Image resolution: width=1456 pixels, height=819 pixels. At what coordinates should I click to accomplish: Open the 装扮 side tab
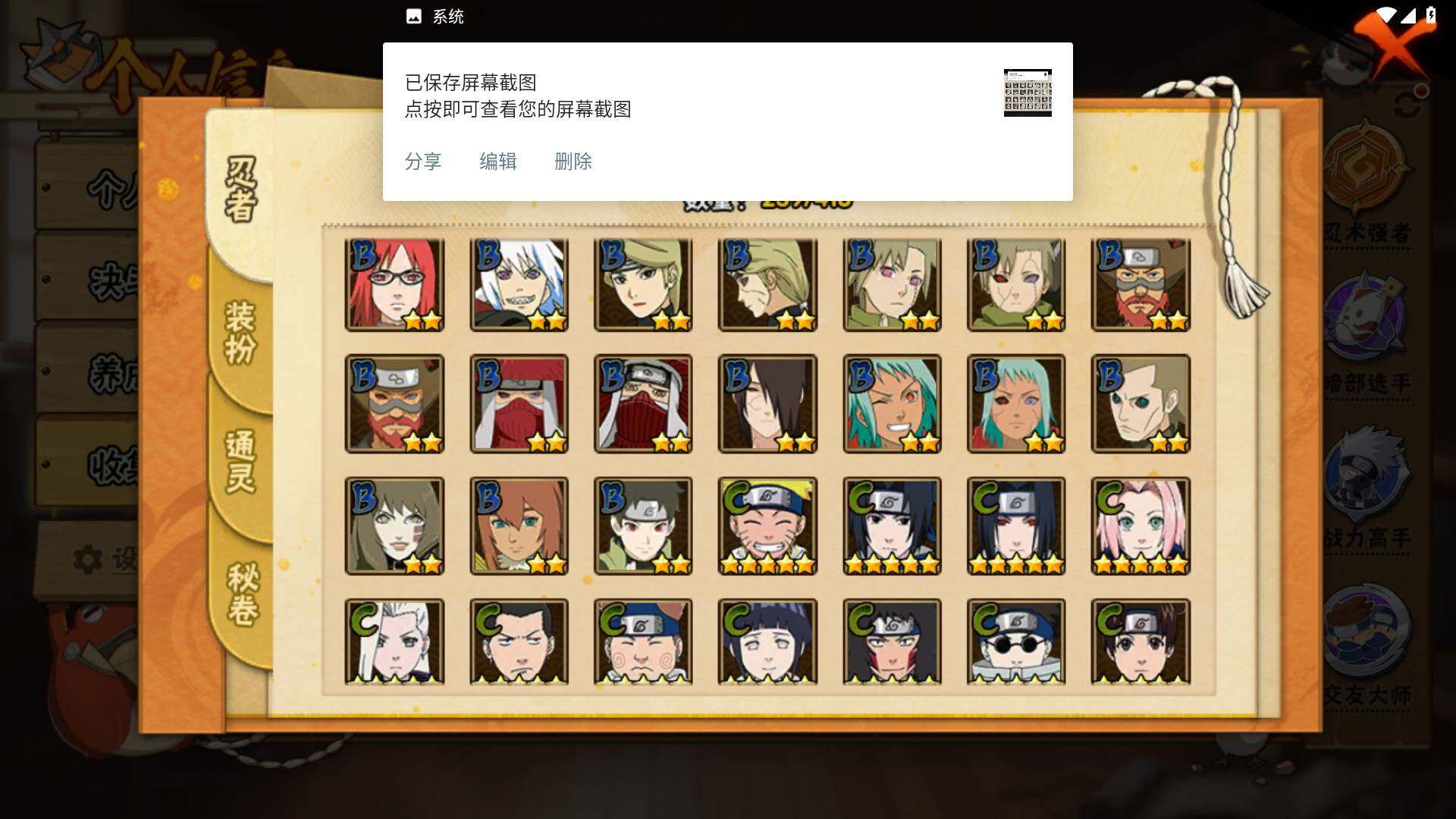point(241,332)
